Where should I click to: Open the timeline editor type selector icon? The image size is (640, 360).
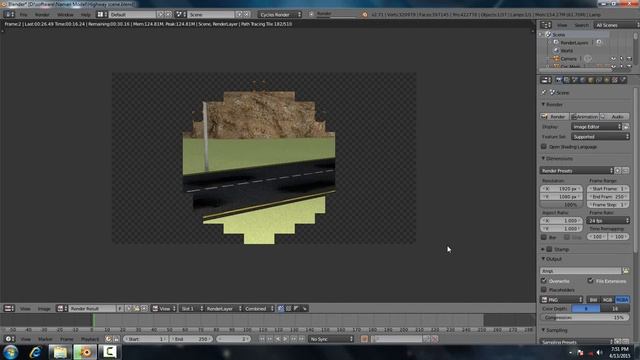[9, 339]
